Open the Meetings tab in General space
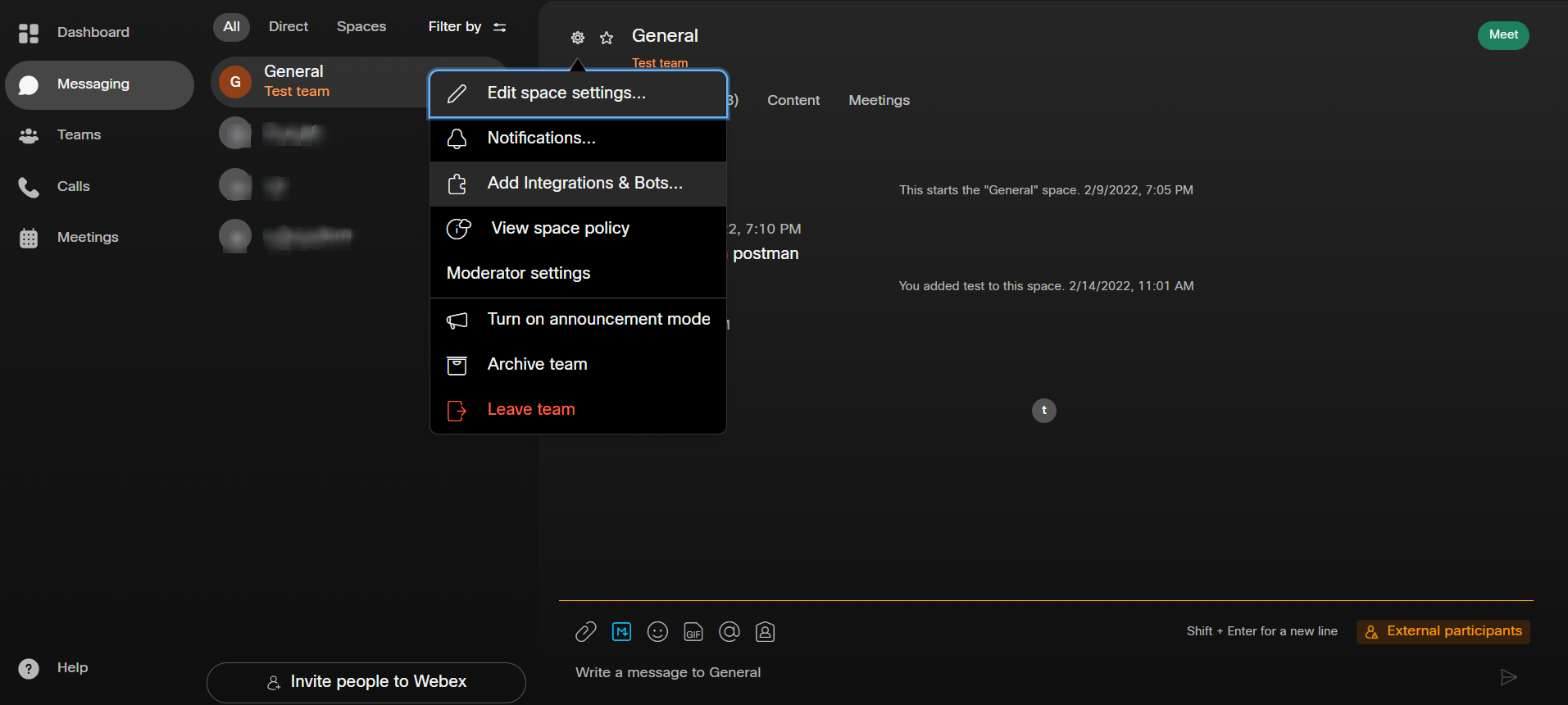 tap(879, 101)
